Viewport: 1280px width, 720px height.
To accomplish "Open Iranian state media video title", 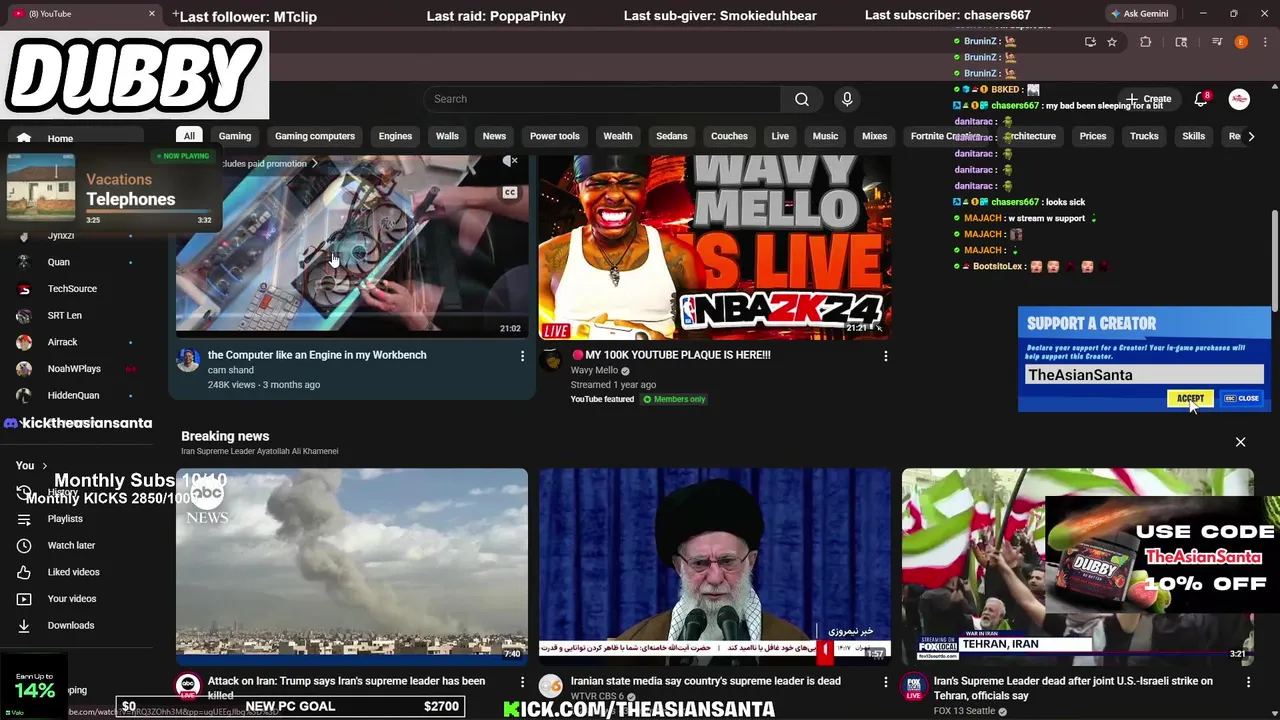I will 706,681.
